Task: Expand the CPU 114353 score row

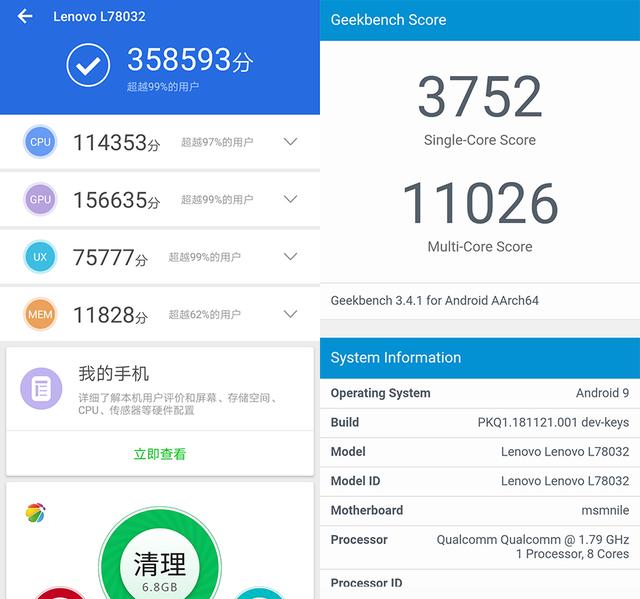Action: [x=290, y=142]
